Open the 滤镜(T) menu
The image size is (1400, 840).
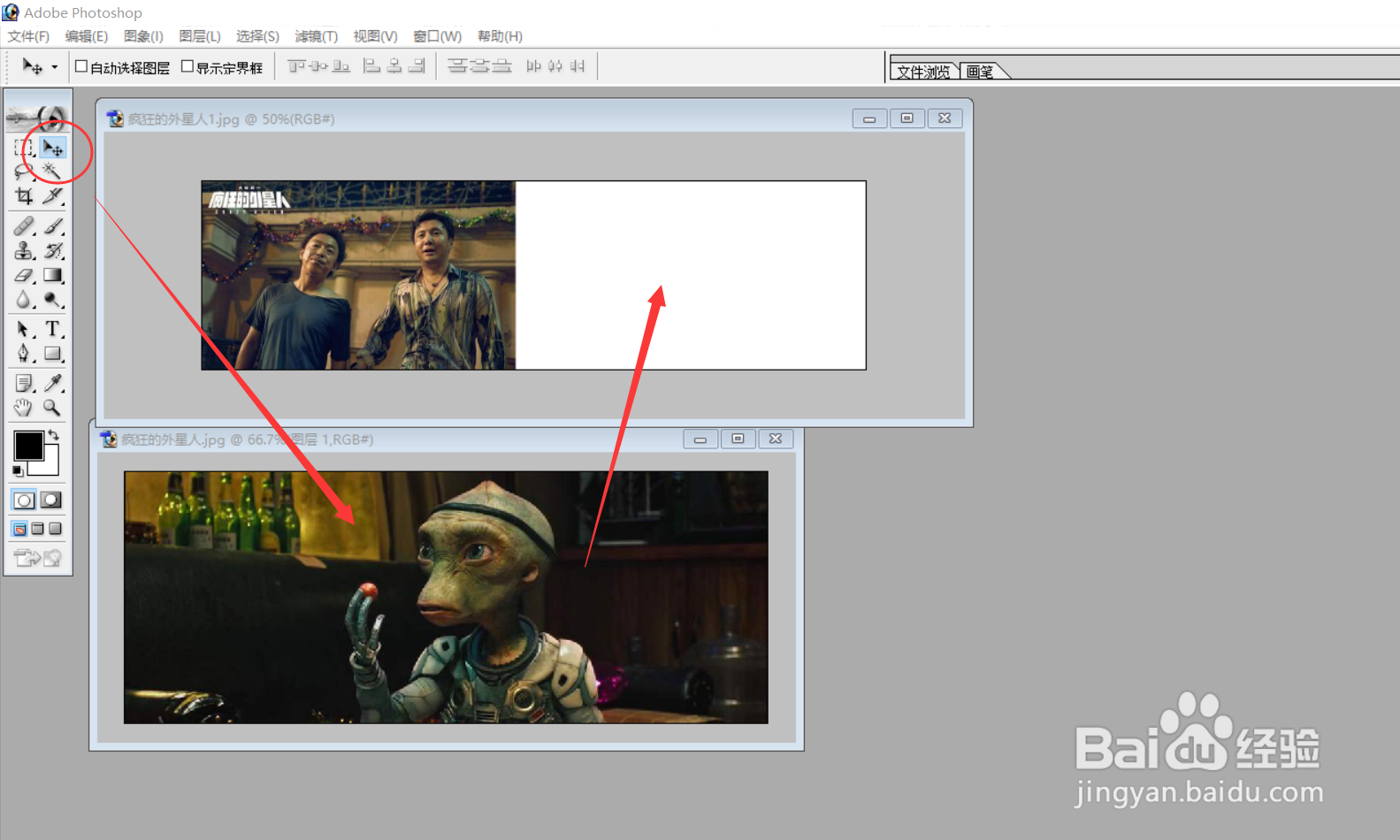[317, 36]
